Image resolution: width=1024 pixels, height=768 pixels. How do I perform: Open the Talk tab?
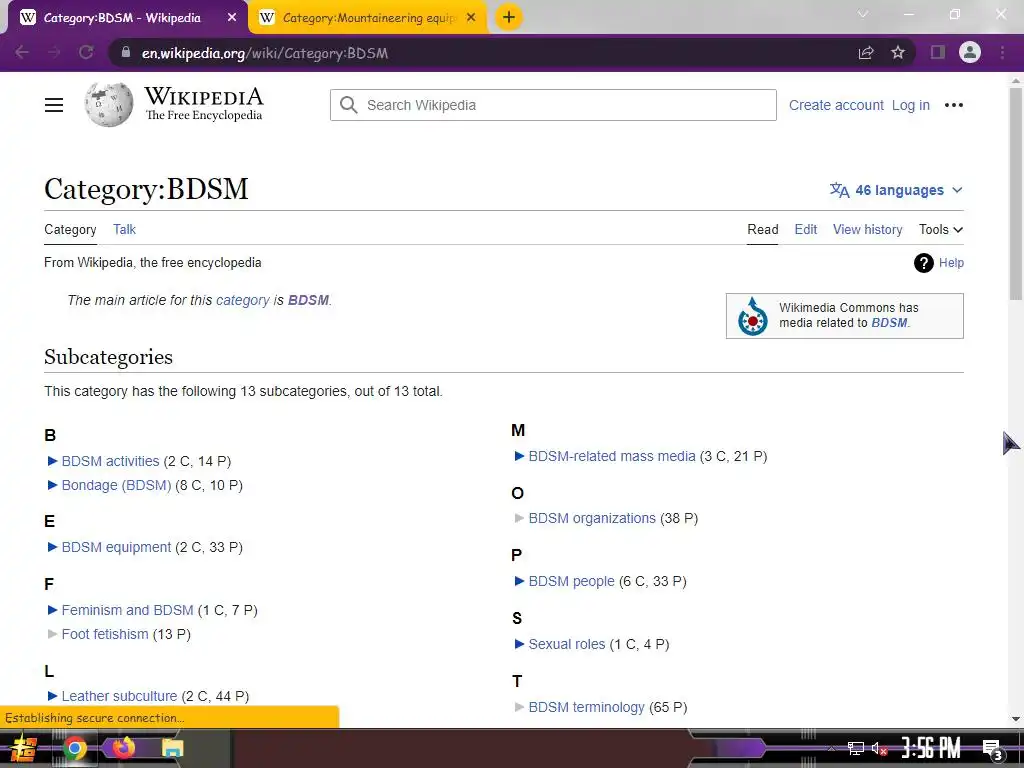click(x=124, y=229)
